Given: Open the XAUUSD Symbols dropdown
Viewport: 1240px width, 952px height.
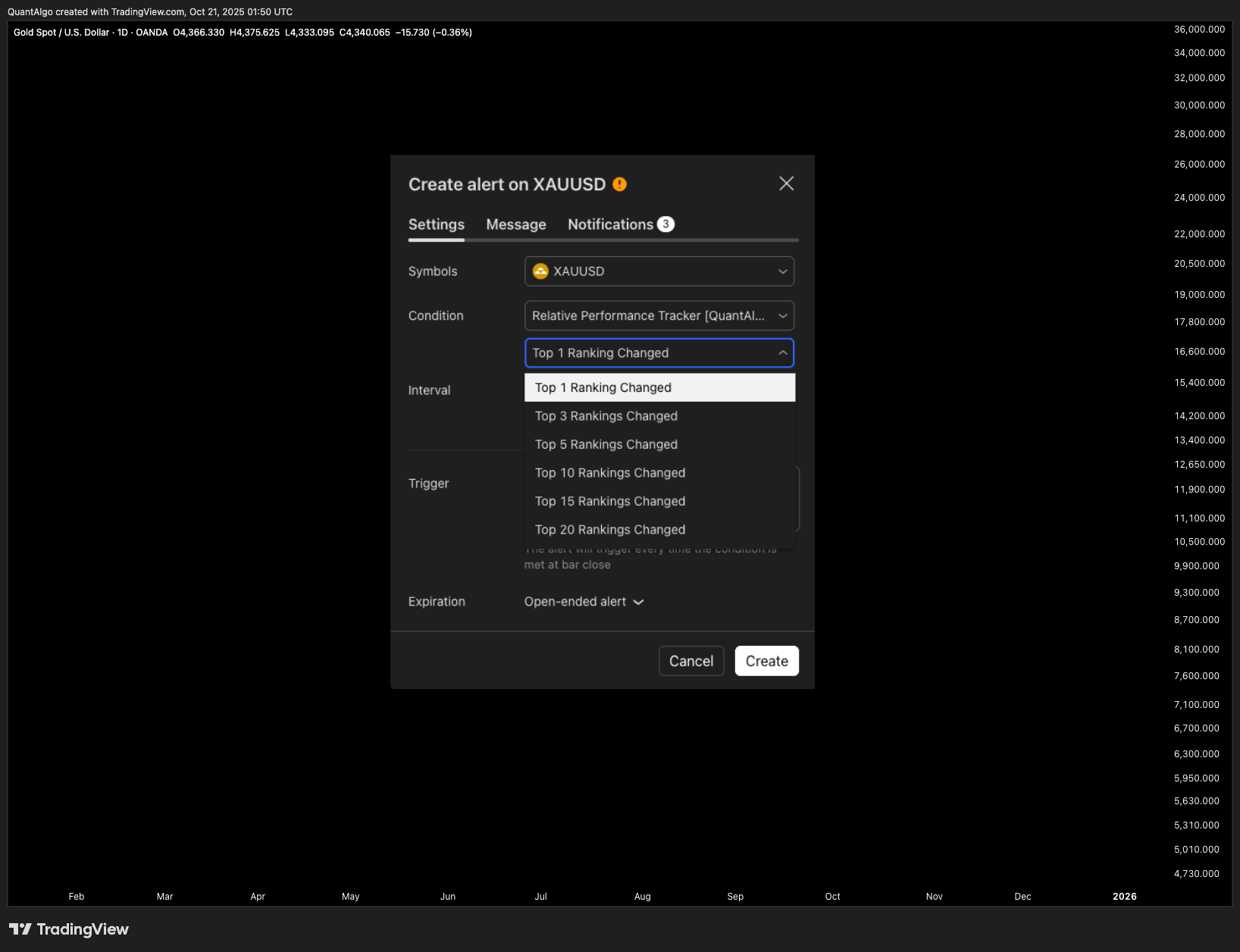Looking at the screenshot, I should (x=659, y=271).
